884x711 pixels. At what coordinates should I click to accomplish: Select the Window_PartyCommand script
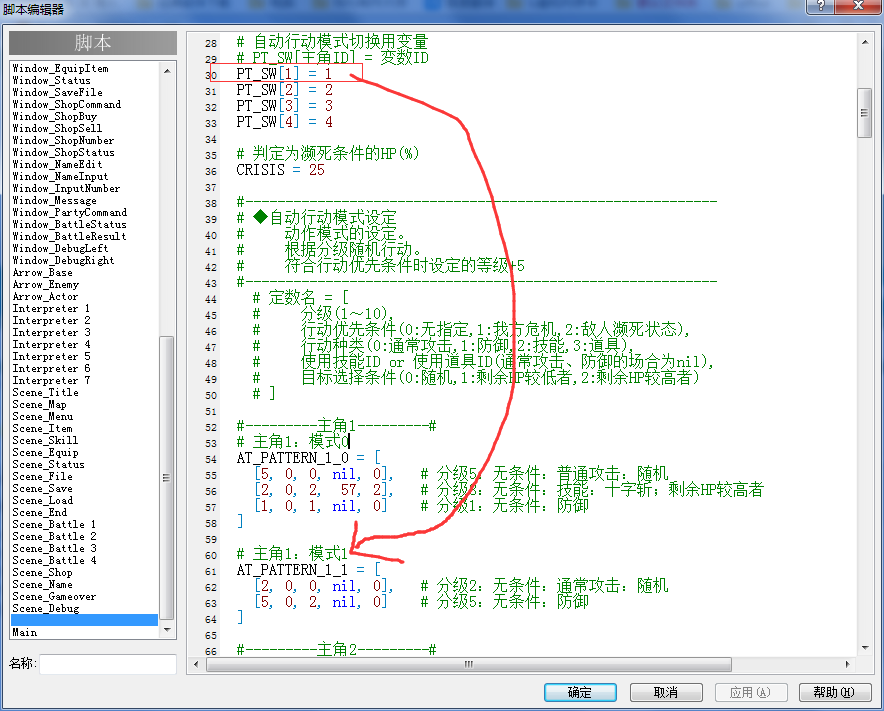coord(70,213)
